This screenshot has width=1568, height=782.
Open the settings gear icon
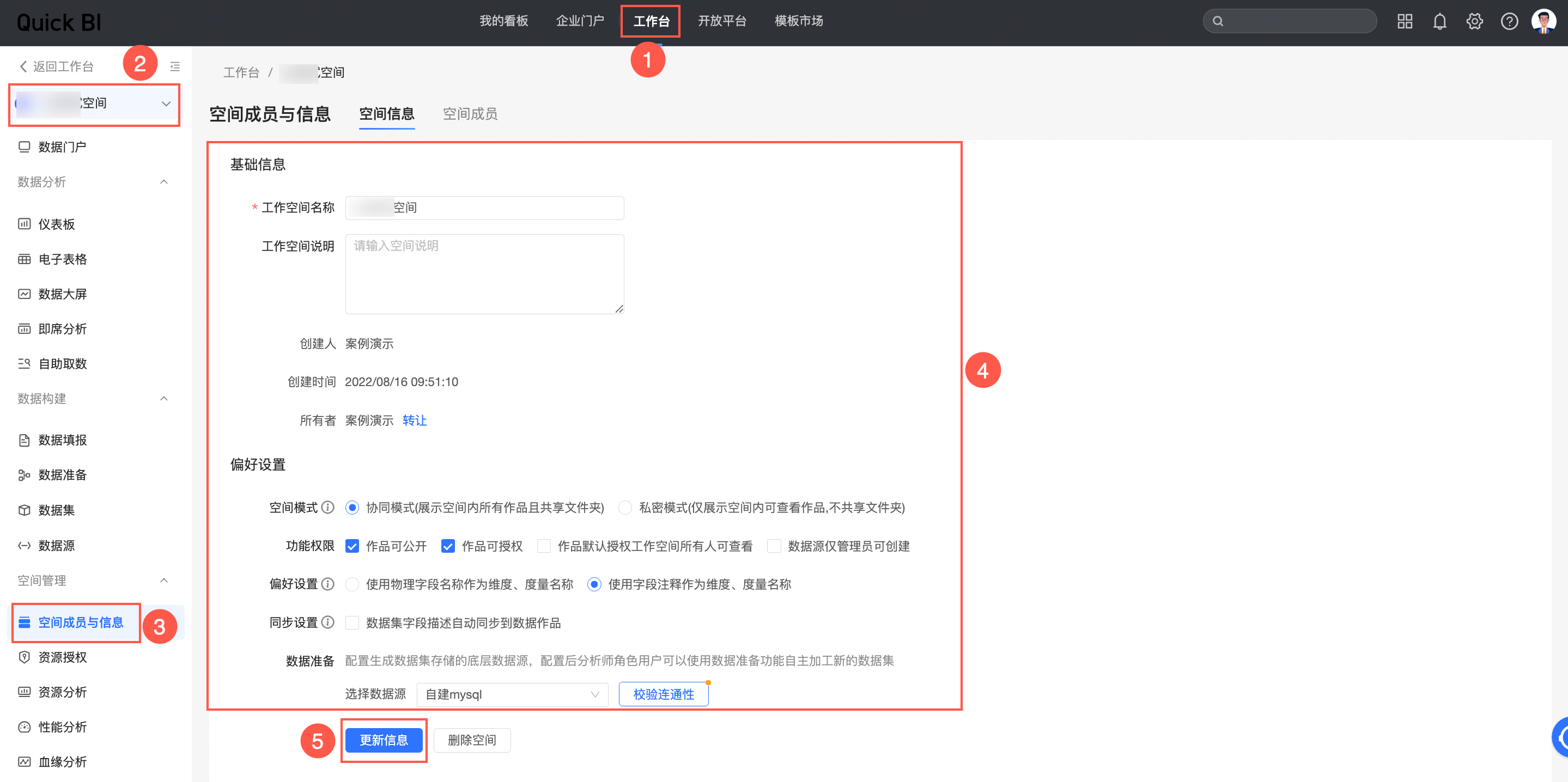pyautogui.click(x=1474, y=22)
